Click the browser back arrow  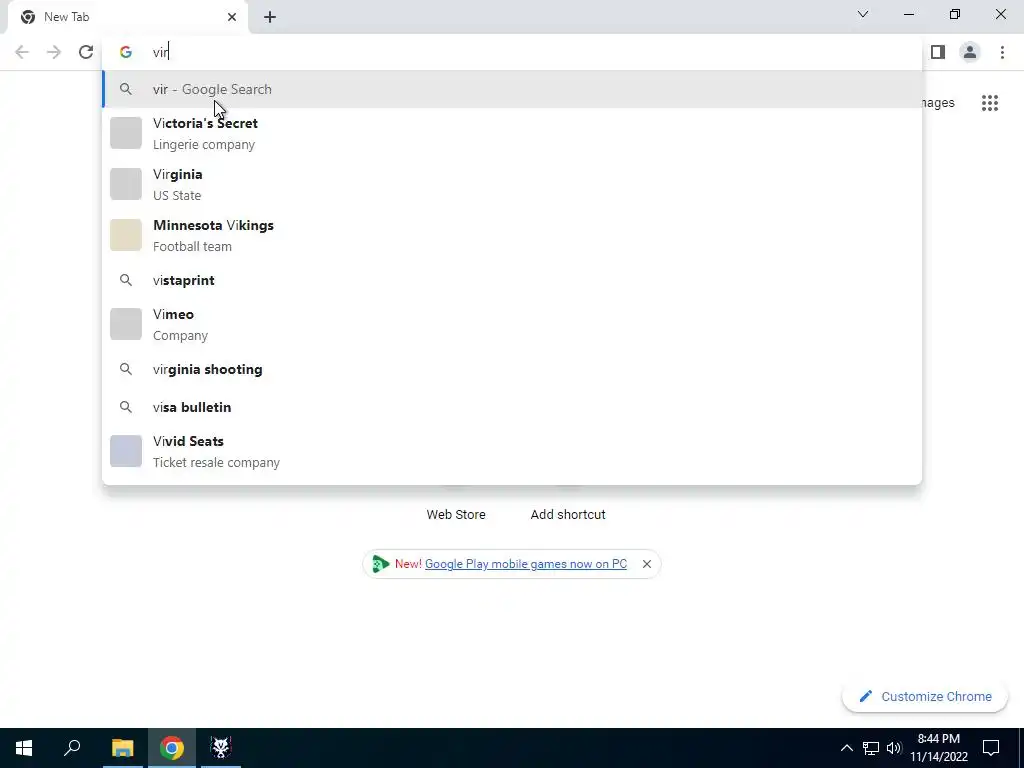point(22,52)
